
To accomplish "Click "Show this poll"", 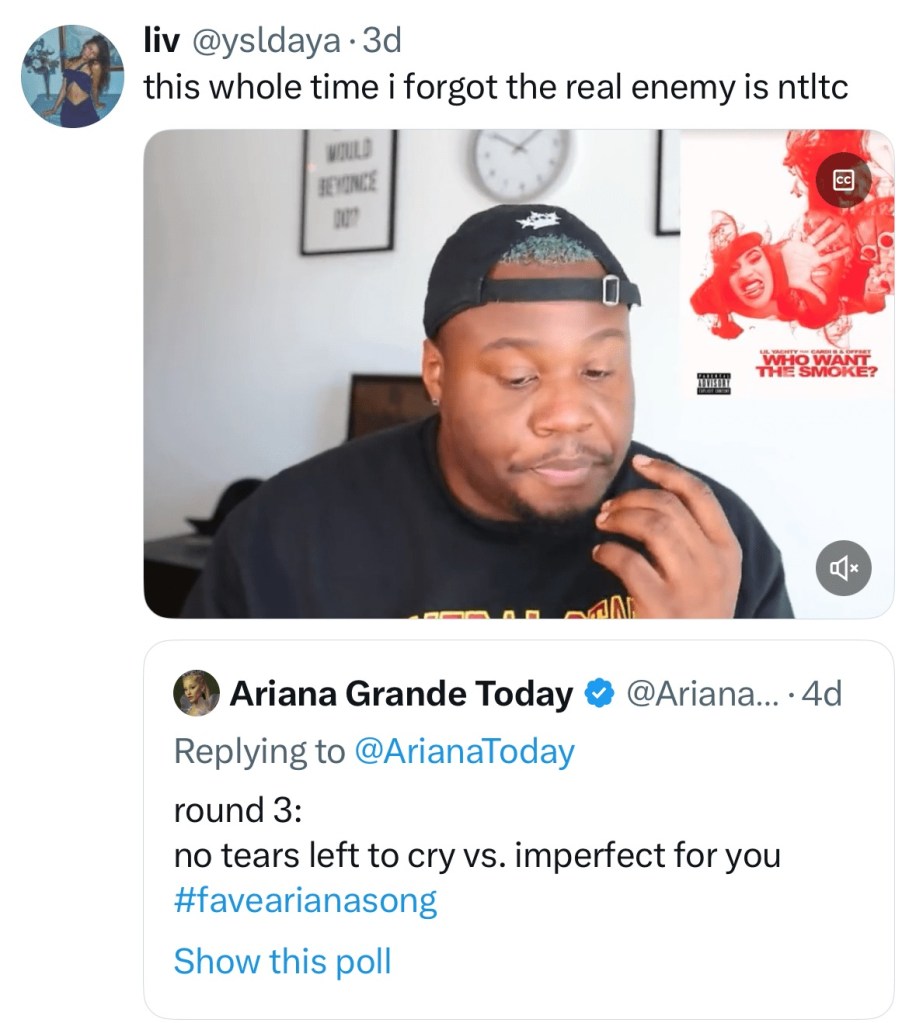I will pyautogui.click(x=282, y=961).
